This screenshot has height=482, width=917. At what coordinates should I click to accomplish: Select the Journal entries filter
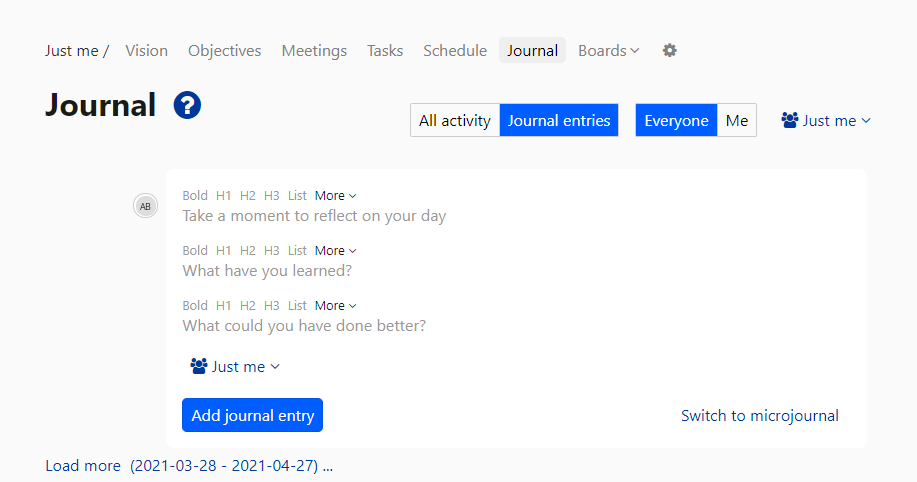click(559, 120)
